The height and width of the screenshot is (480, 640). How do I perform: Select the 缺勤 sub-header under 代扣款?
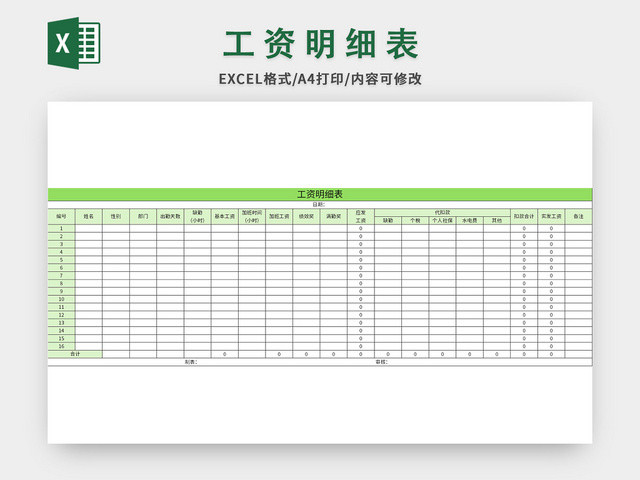[388, 220]
